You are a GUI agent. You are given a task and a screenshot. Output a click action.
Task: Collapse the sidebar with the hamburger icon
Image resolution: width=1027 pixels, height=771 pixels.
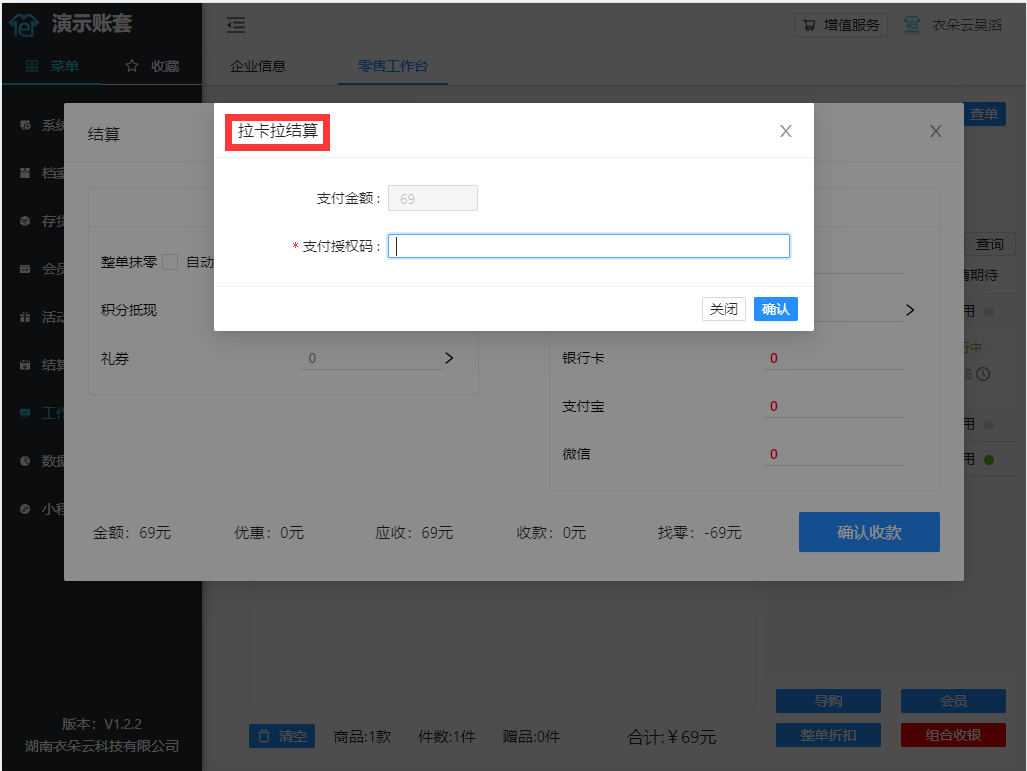(x=236, y=25)
